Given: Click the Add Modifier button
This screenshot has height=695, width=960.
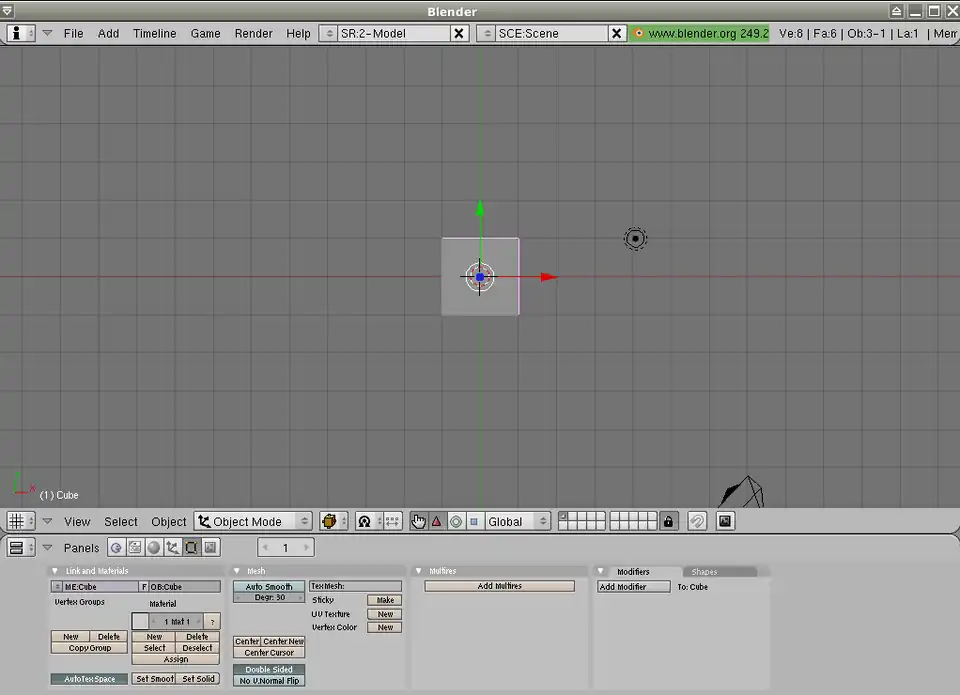Looking at the screenshot, I should [633, 587].
